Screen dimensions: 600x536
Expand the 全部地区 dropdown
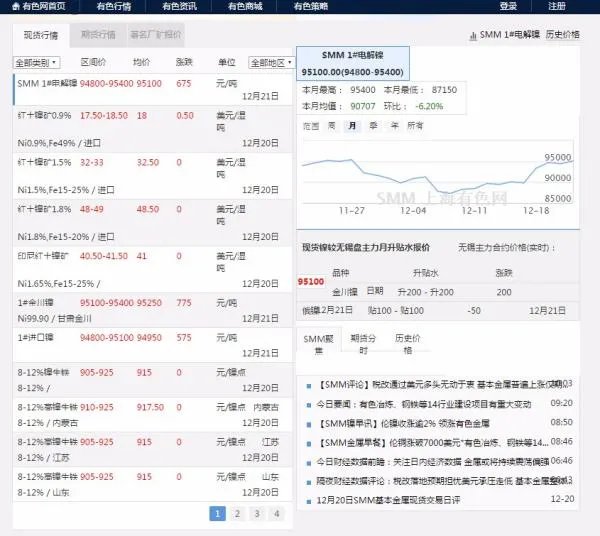point(271,62)
